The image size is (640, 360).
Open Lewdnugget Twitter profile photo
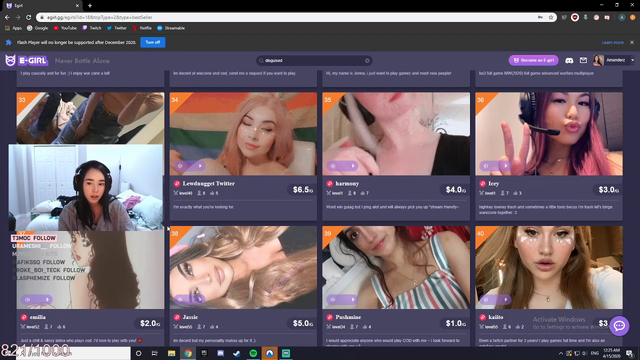click(x=243, y=133)
